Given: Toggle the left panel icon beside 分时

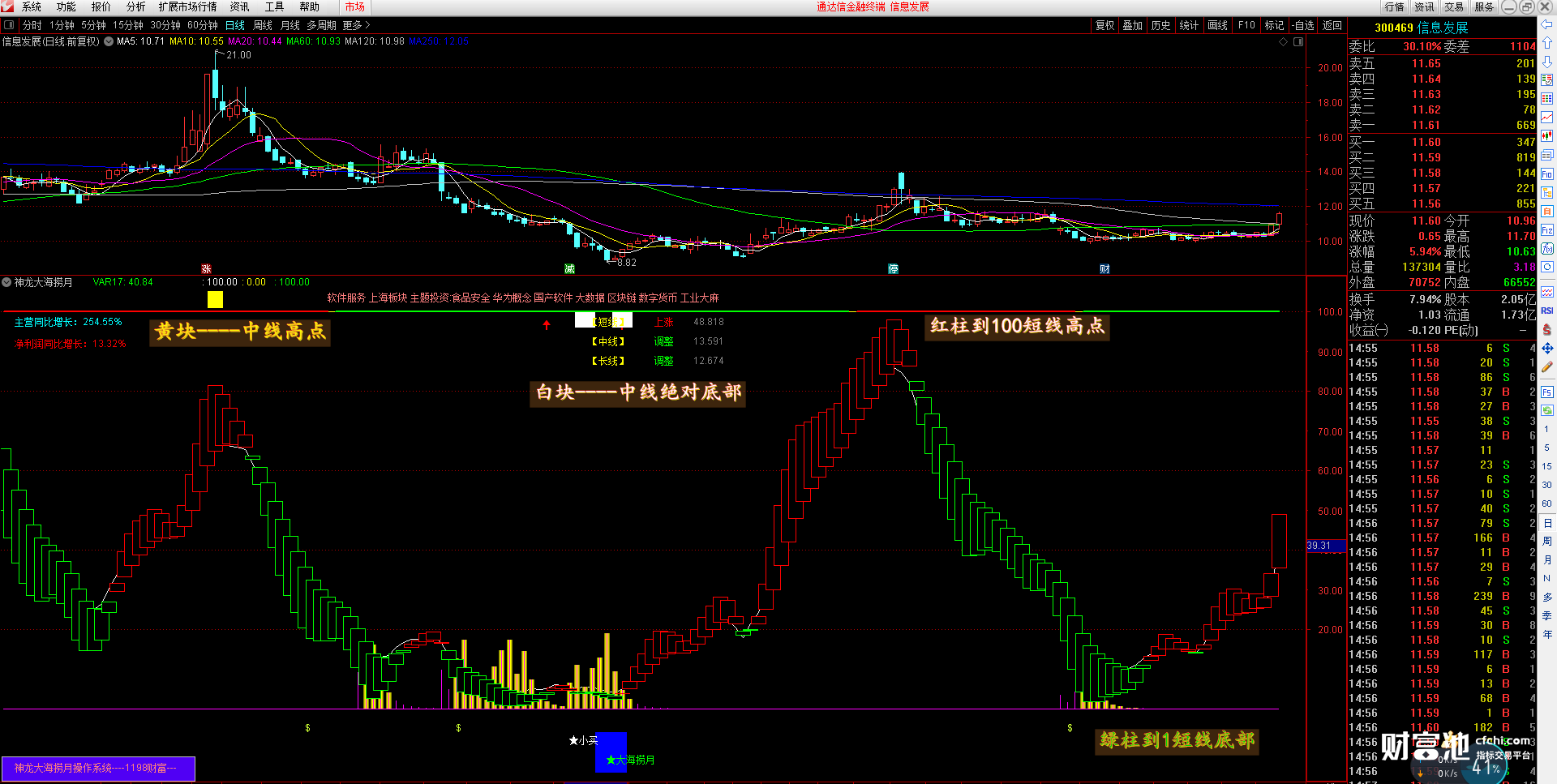Looking at the screenshot, I should click(x=9, y=25).
